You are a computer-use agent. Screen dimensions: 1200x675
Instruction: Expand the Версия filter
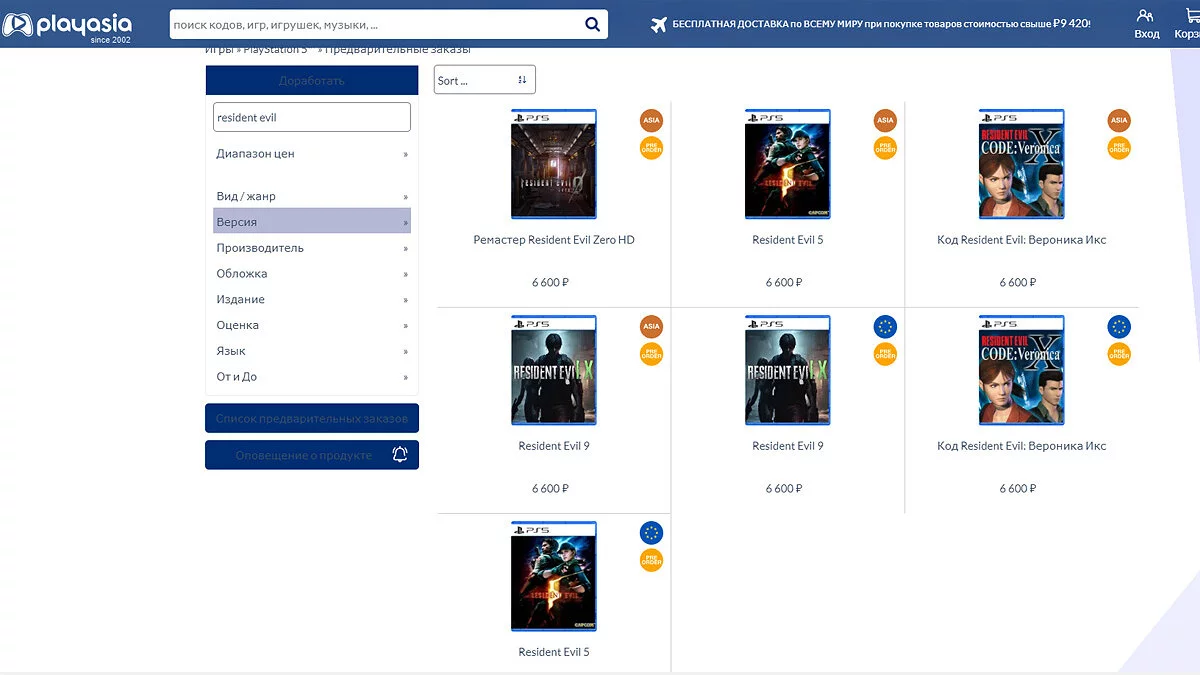[311, 222]
